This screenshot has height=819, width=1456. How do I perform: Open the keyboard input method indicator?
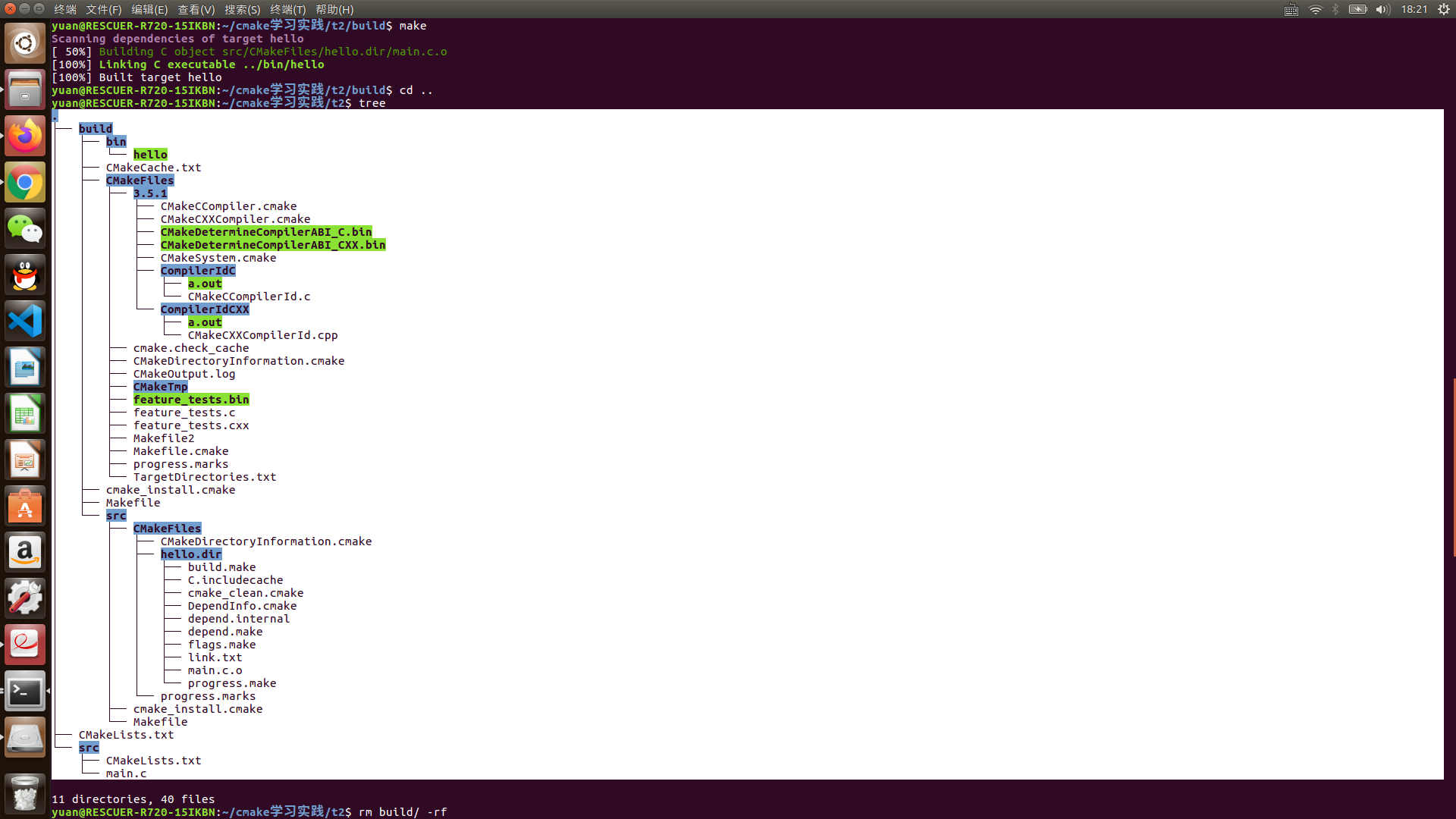coord(1291,9)
